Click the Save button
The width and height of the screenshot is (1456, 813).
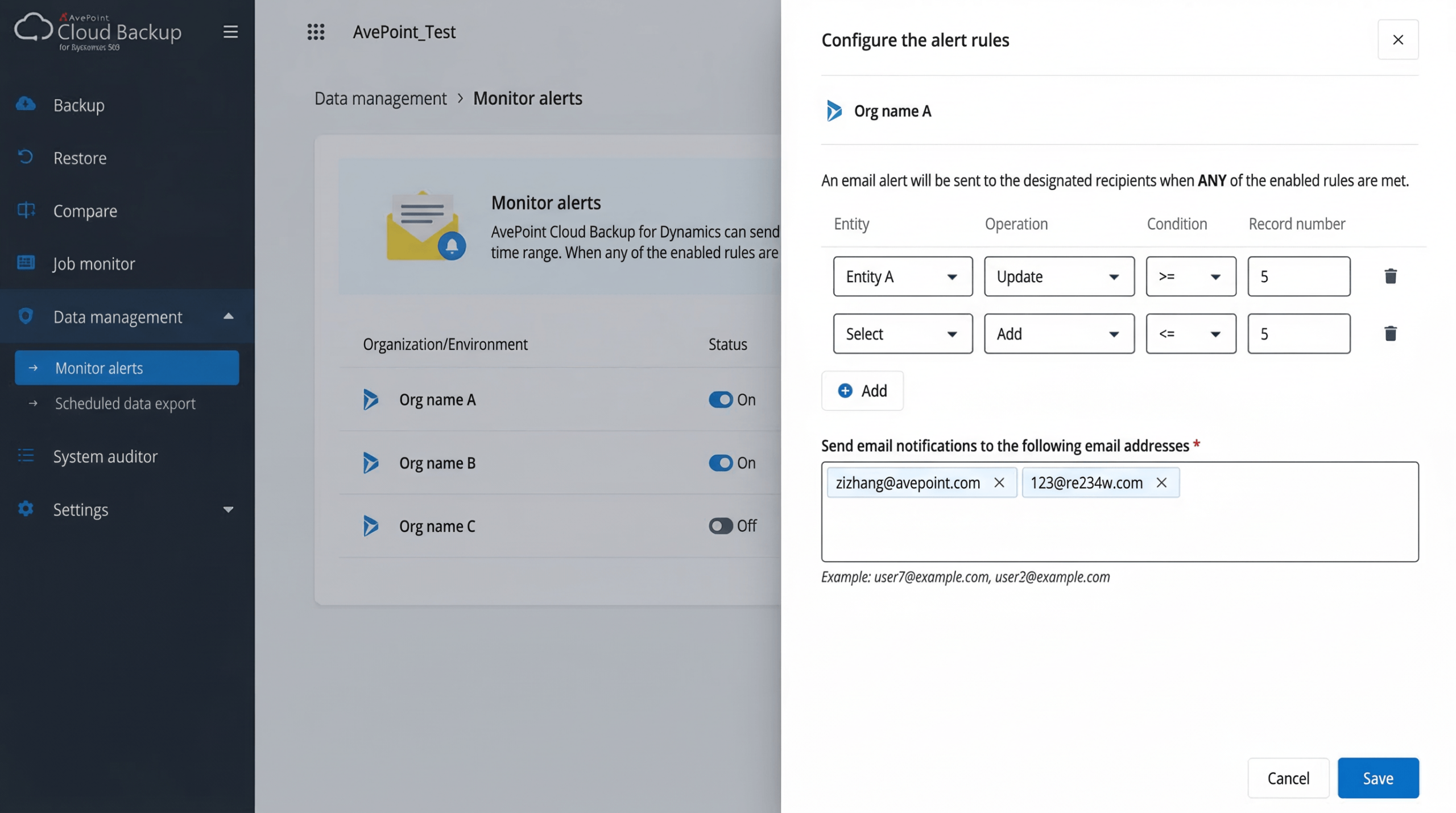click(x=1378, y=778)
